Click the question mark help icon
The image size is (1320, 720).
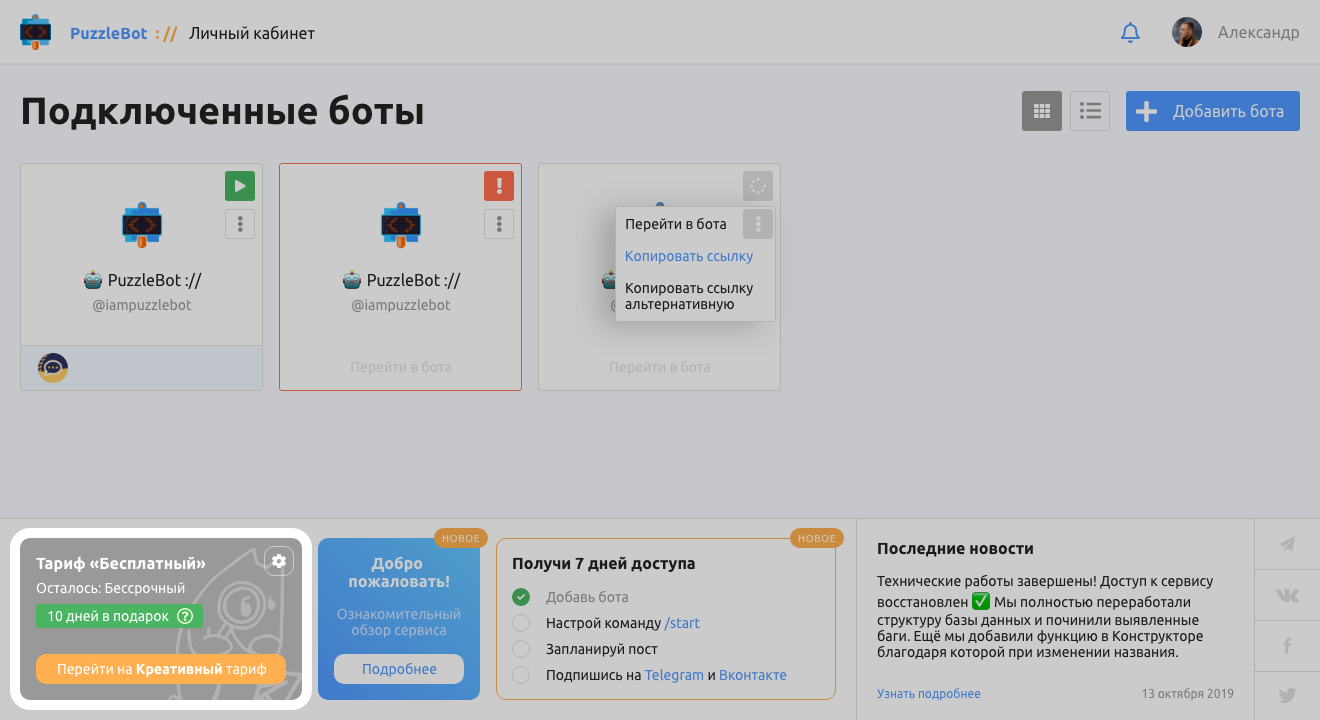tap(185, 616)
